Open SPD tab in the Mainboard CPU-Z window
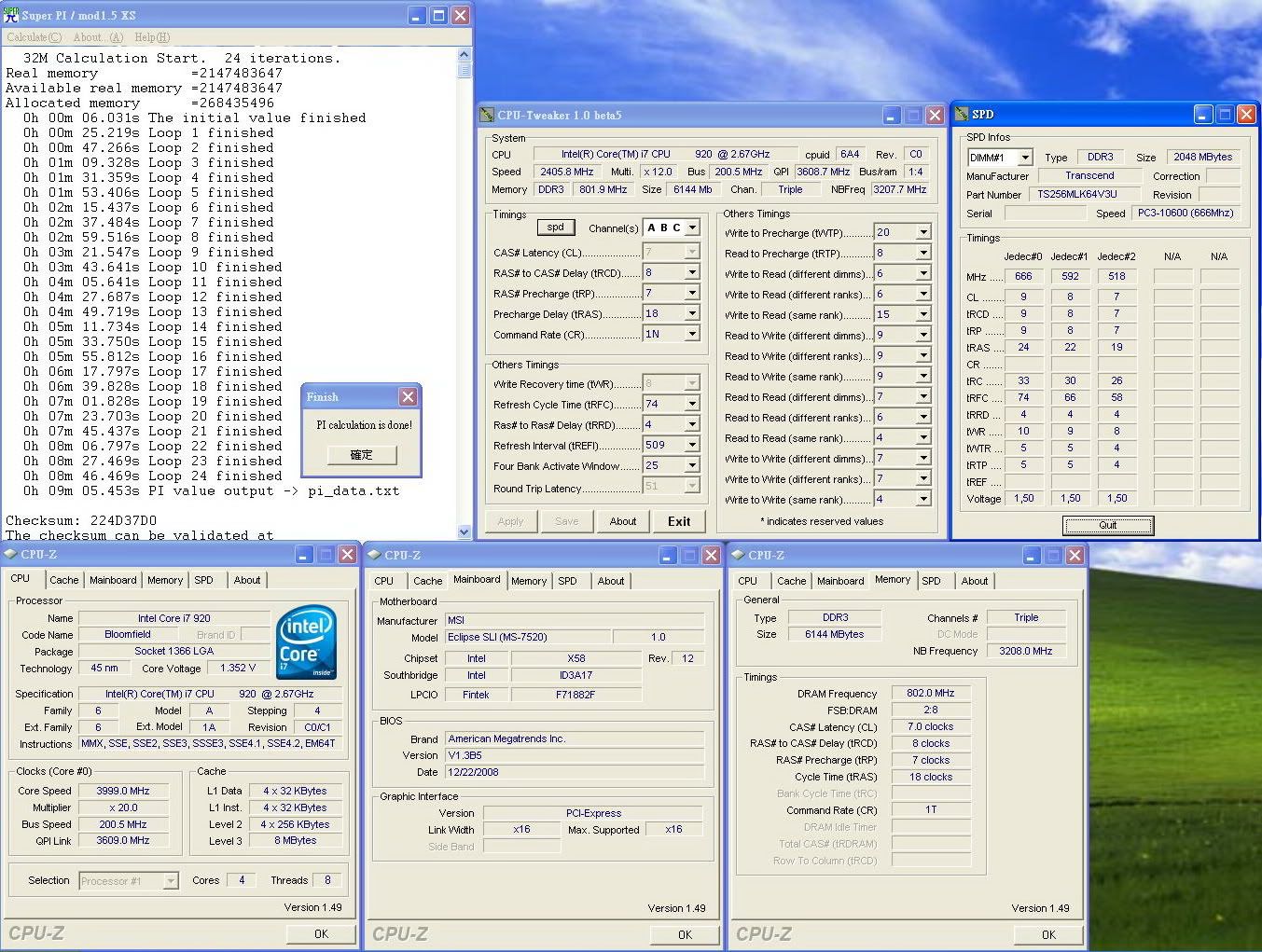The height and width of the screenshot is (952, 1262). tap(567, 581)
